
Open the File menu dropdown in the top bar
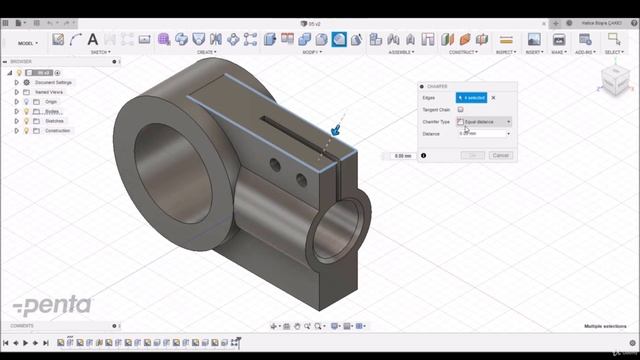[20, 23]
